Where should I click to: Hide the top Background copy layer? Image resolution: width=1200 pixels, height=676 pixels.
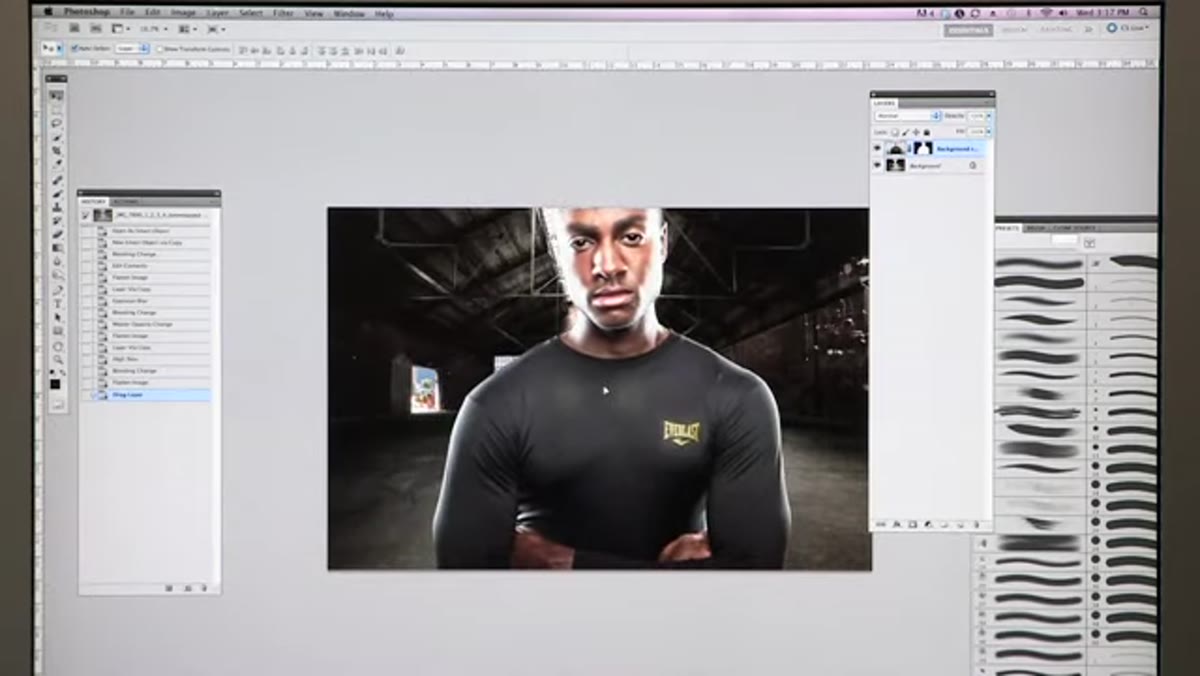(x=878, y=148)
